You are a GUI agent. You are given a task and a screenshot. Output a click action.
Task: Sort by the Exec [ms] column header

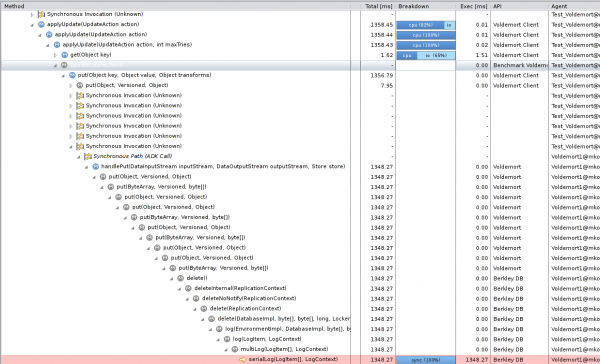(x=473, y=6)
